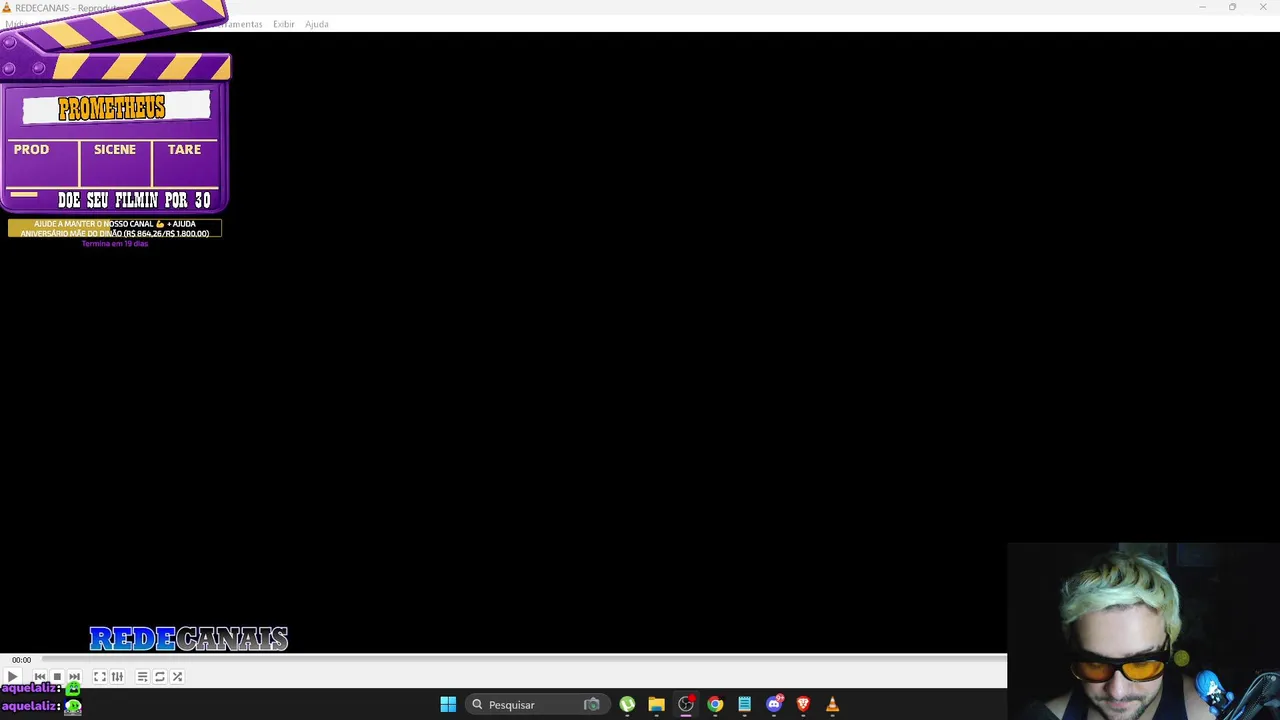Open Discord from the taskbar
The width and height of the screenshot is (1280, 720).
click(774, 705)
